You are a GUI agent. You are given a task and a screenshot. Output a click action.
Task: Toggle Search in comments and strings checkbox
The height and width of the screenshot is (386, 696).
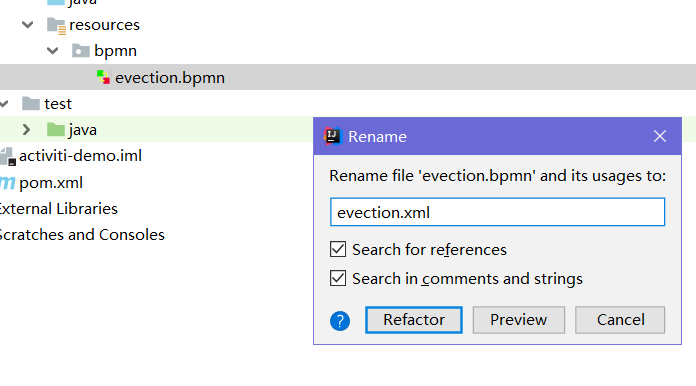click(338, 278)
